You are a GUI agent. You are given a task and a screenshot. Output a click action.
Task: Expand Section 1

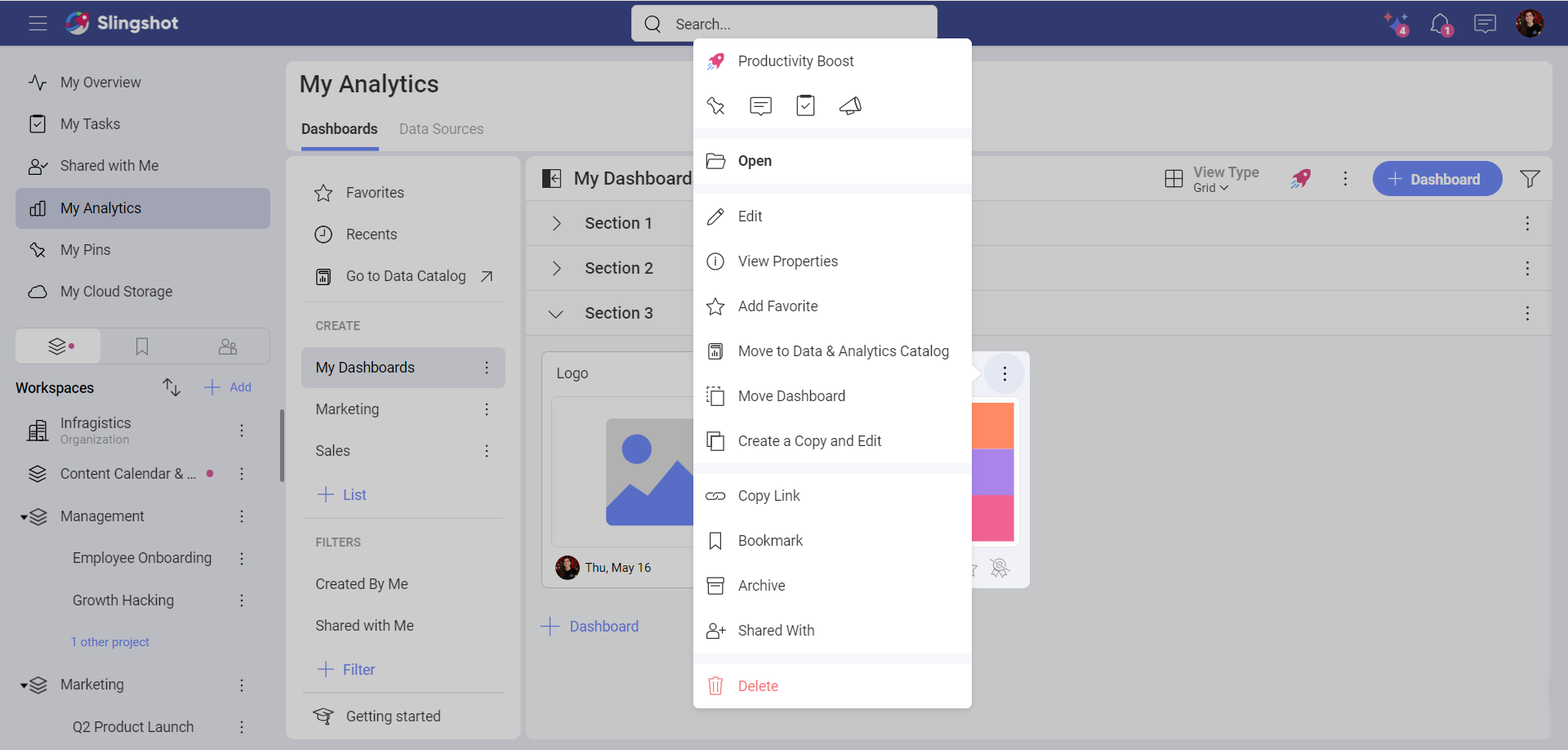pyautogui.click(x=556, y=224)
